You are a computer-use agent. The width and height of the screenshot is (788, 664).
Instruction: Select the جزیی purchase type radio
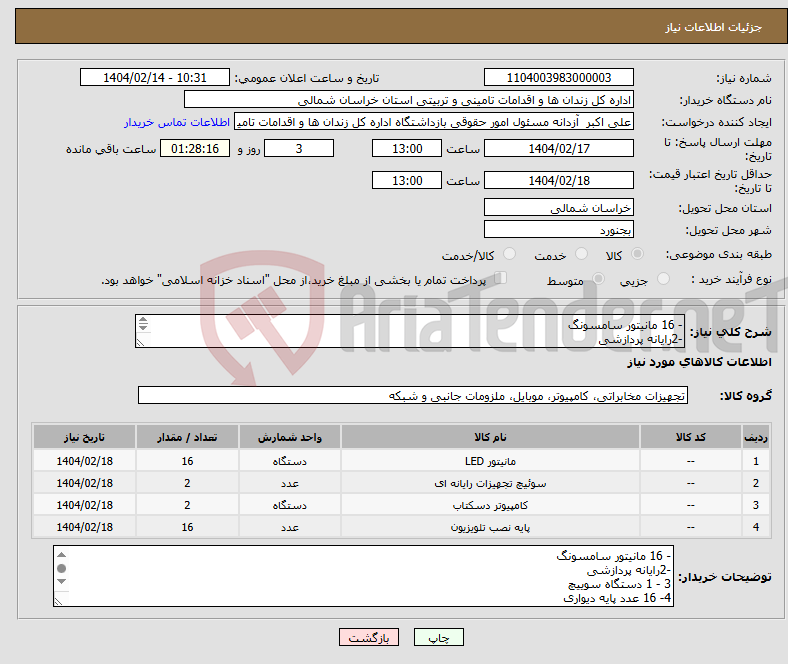point(663,278)
